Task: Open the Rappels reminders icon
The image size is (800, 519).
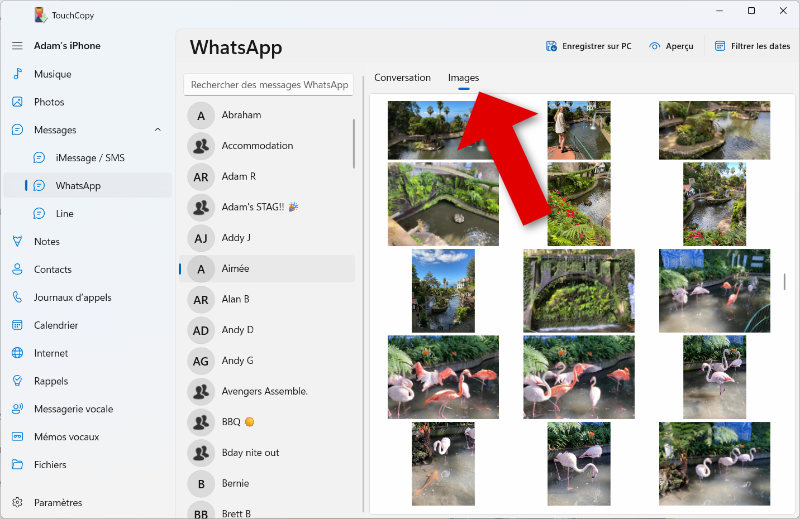Action: click(x=17, y=381)
